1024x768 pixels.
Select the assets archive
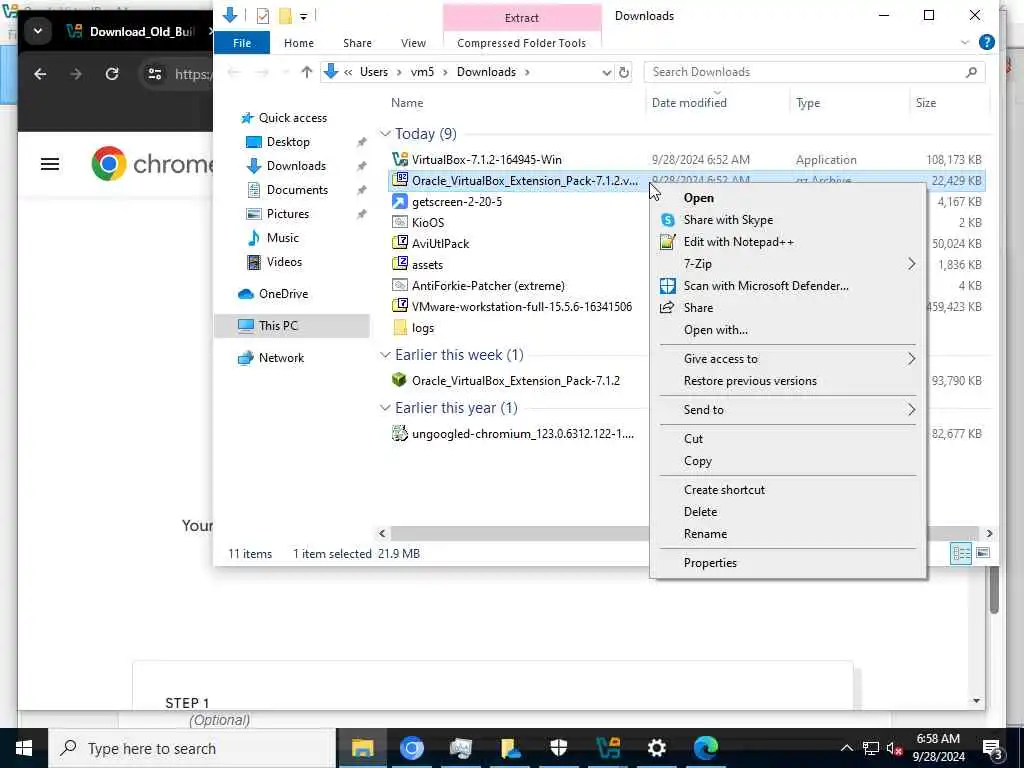point(427,264)
